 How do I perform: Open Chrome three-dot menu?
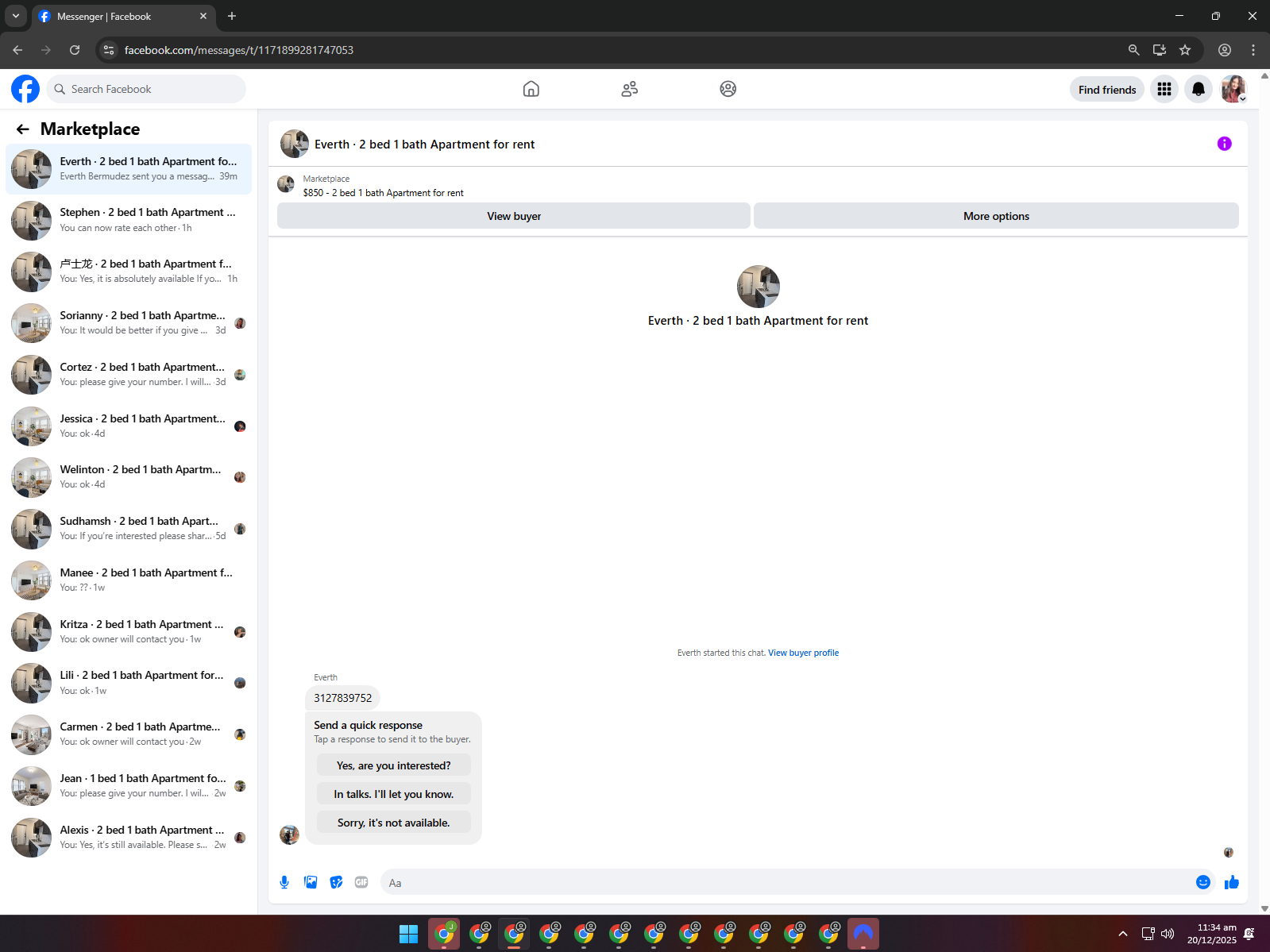coord(1253,50)
